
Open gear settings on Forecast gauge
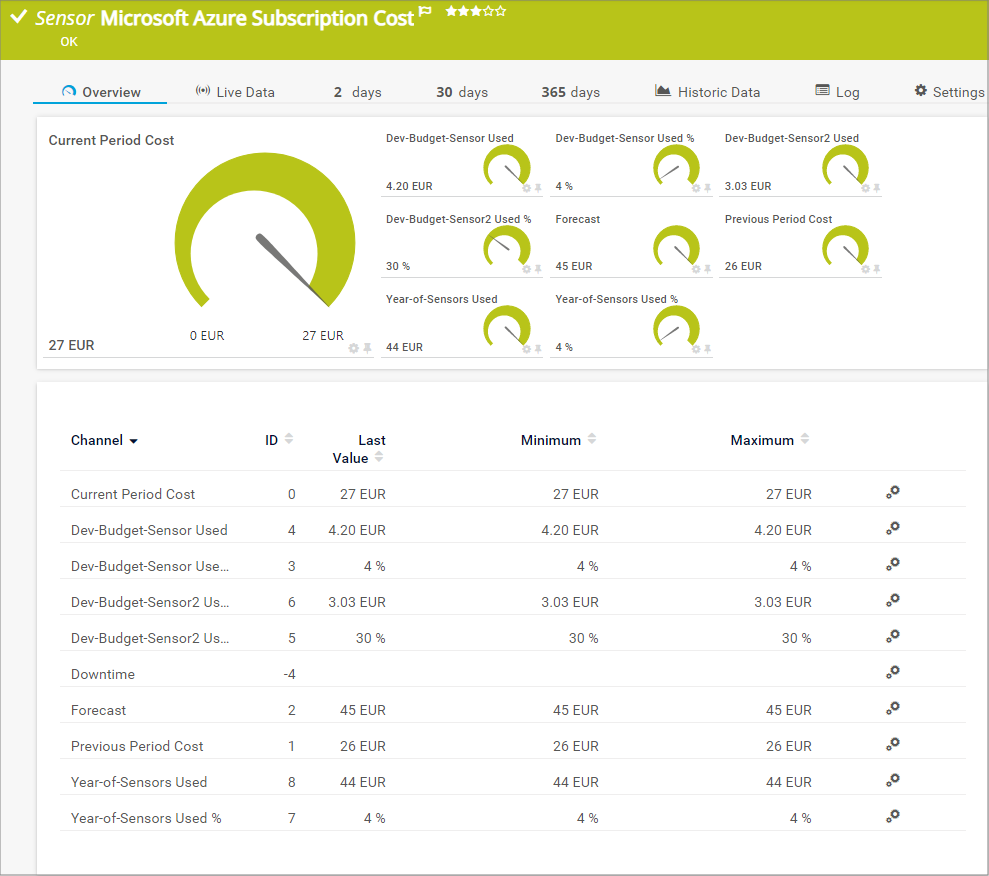[x=696, y=269]
